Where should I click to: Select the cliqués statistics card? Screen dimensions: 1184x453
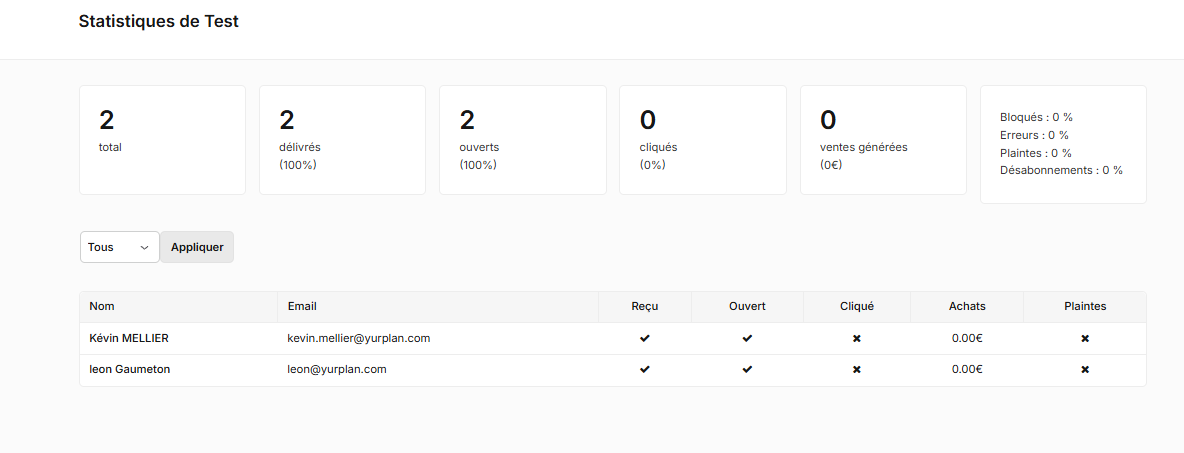click(703, 140)
